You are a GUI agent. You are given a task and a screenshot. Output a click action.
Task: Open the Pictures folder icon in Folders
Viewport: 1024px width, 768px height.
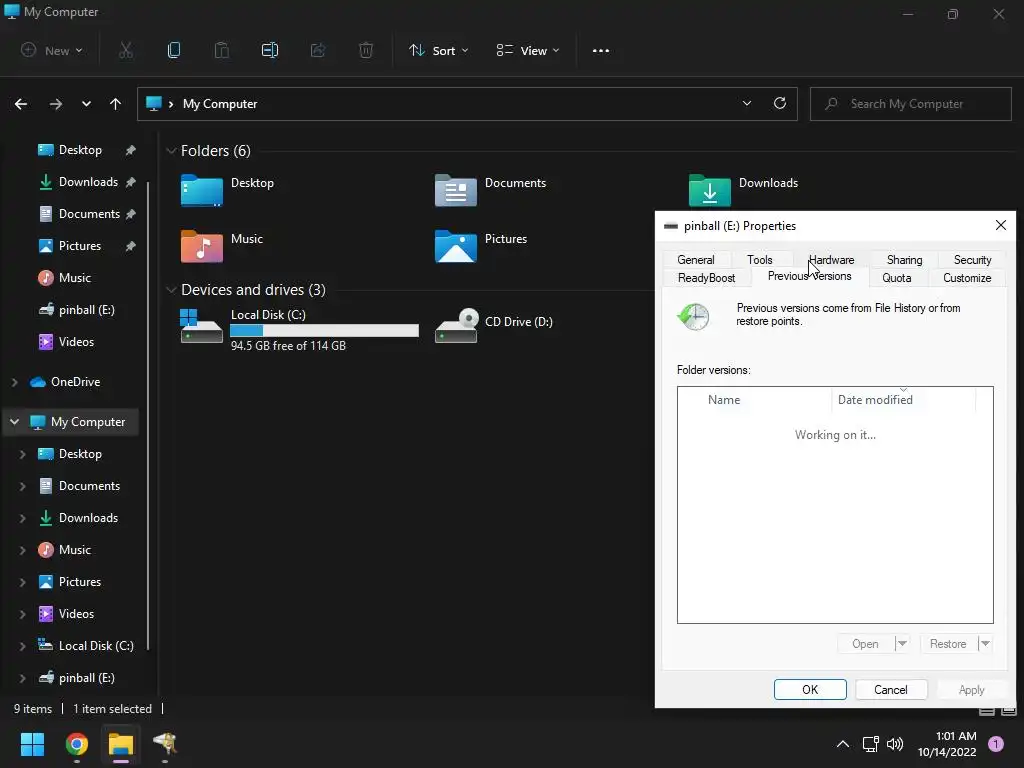pos(455,246)
